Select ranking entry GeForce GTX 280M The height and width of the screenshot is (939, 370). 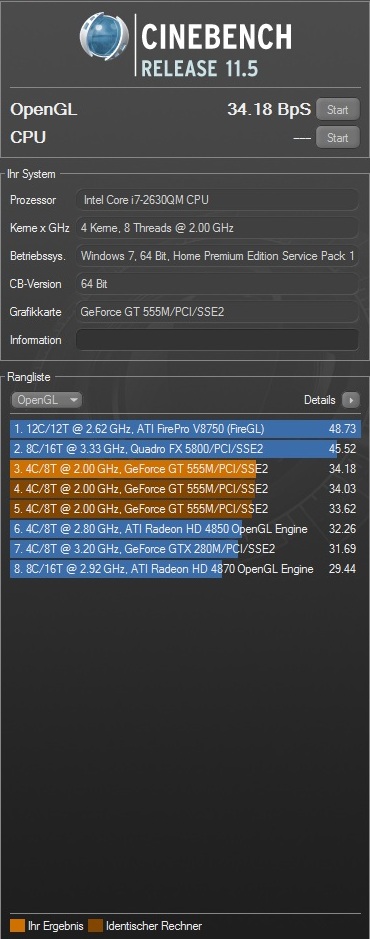[x=185, y=549]
